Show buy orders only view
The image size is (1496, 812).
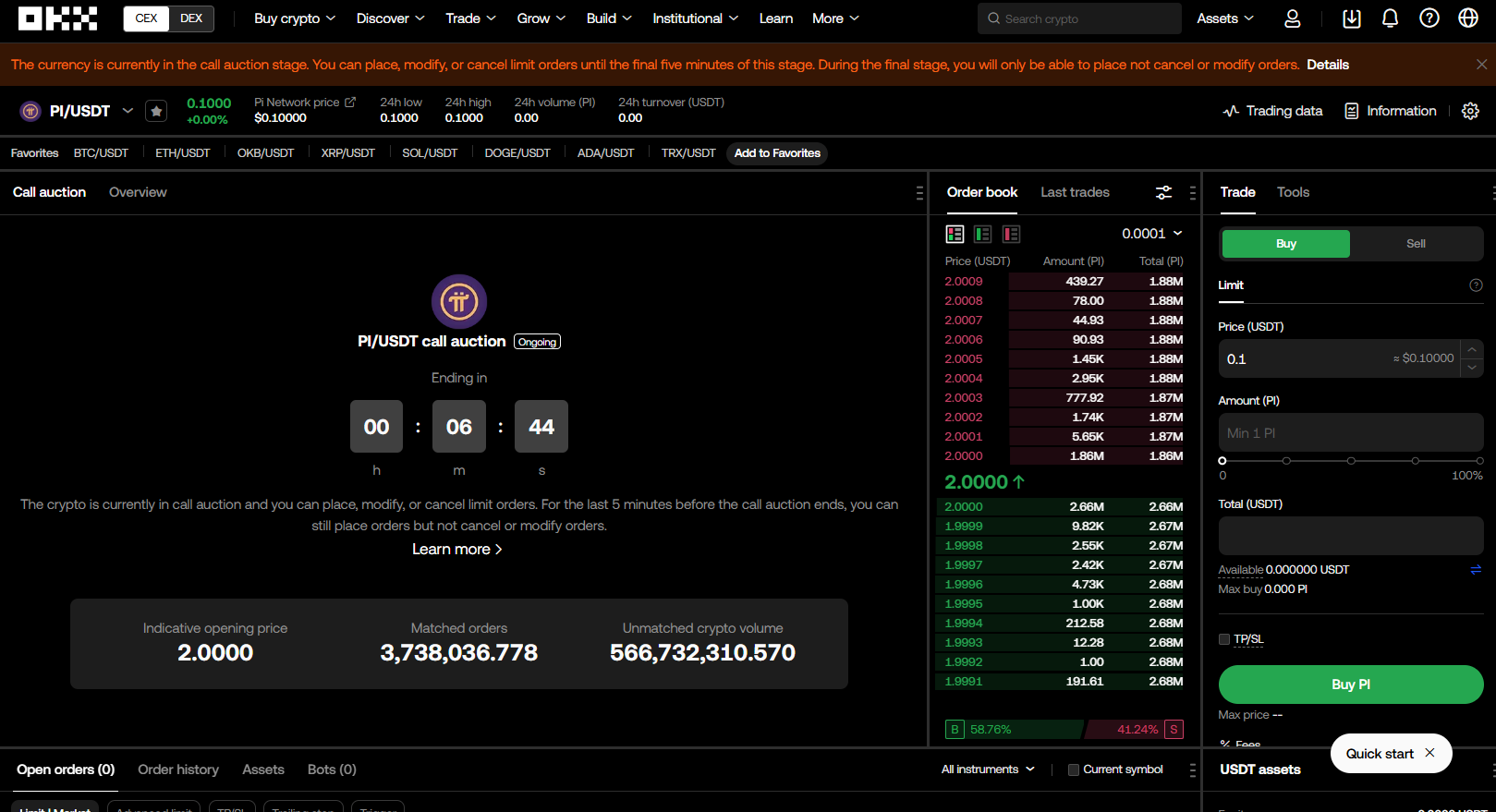click(x=982, y=234)
